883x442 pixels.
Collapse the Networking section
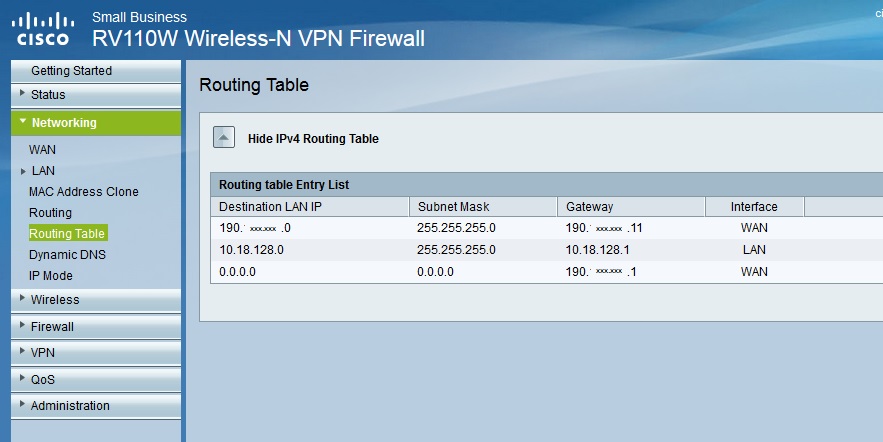point(96,123)
